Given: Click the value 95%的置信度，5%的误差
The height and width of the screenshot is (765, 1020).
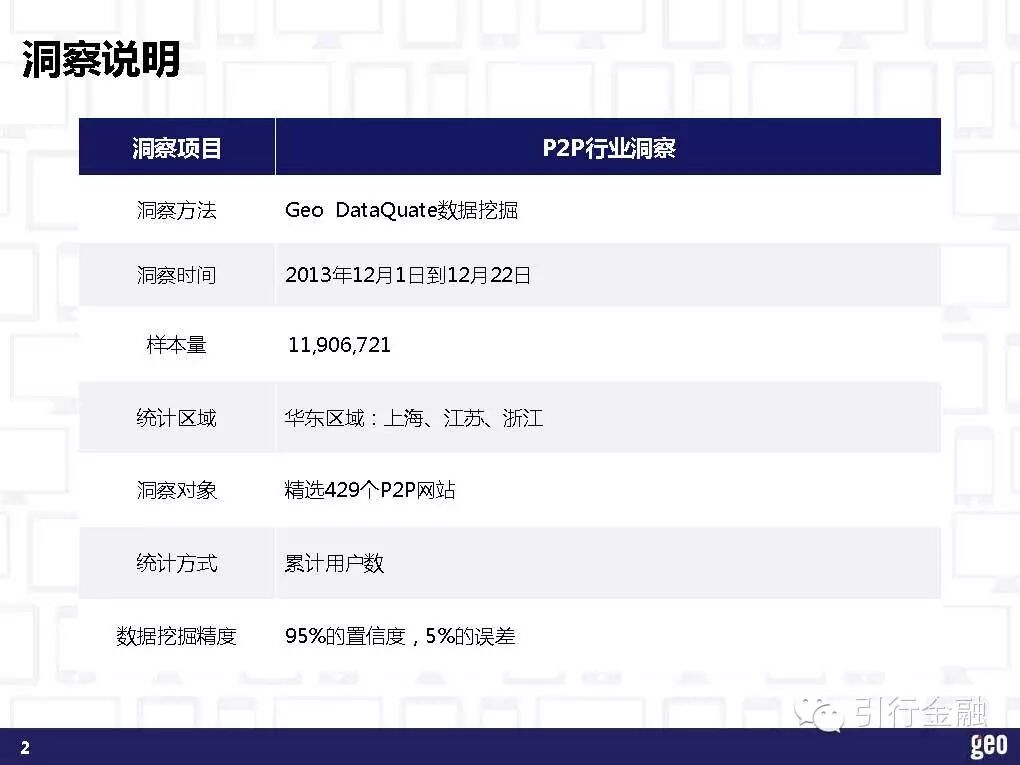Looking at the screenshot, I should [400, 636].
